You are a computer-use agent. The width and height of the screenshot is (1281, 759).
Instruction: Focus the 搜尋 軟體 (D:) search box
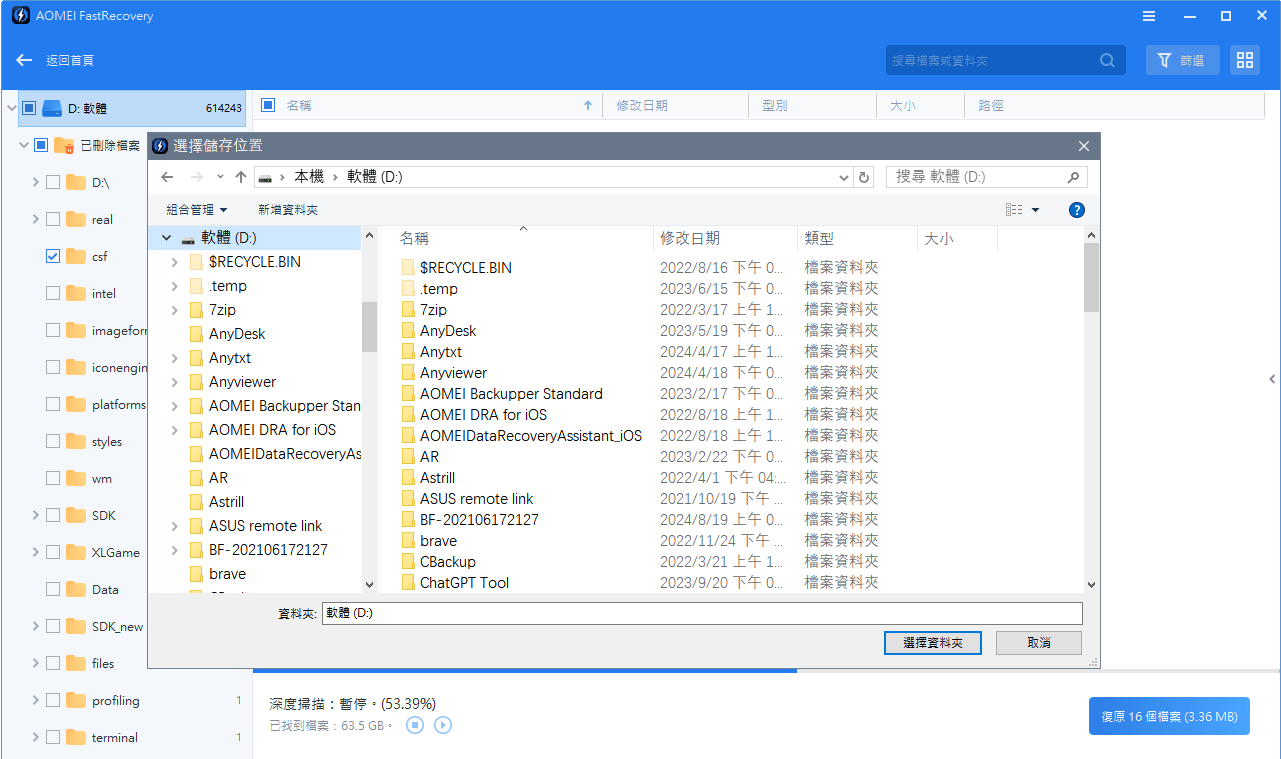click(x=986, y=177)
